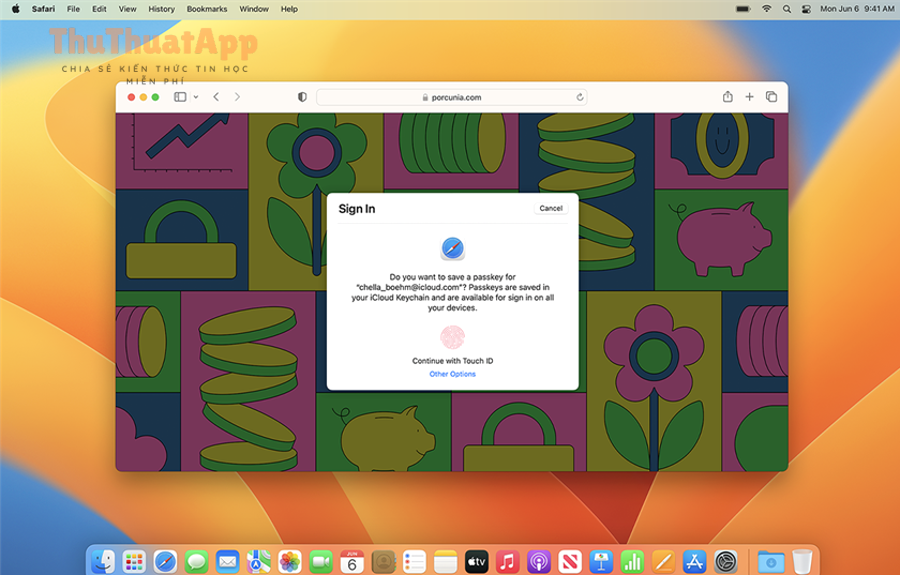This screenshot has width=900, height=575.
Task: Open Calendar from the Dock
Action: (x=352, y=561)
